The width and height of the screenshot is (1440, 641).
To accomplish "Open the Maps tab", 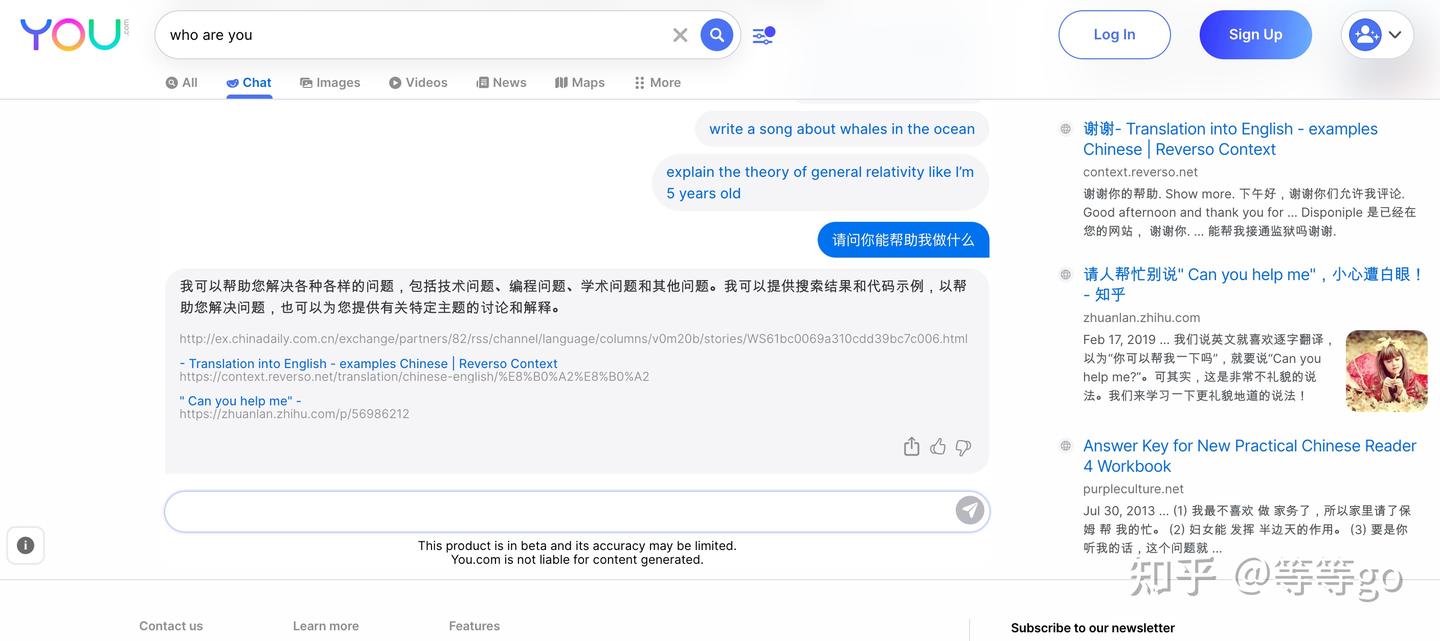I will 580,83.
